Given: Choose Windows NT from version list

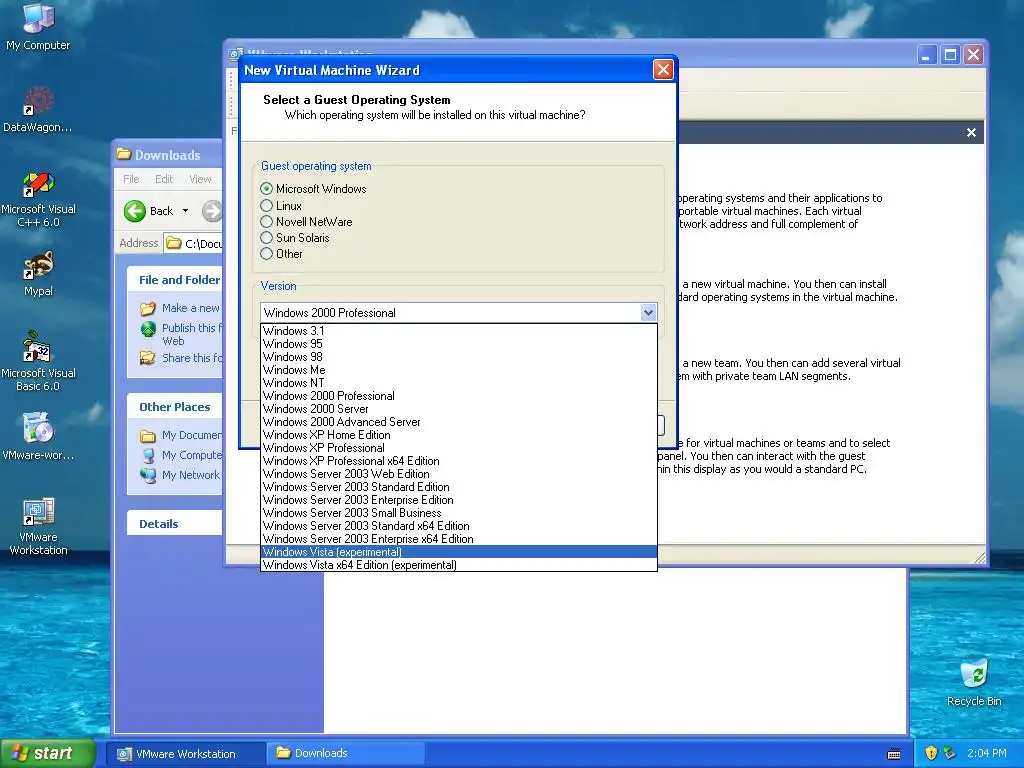Looking at the screenshot, I should tap(458, 383).
